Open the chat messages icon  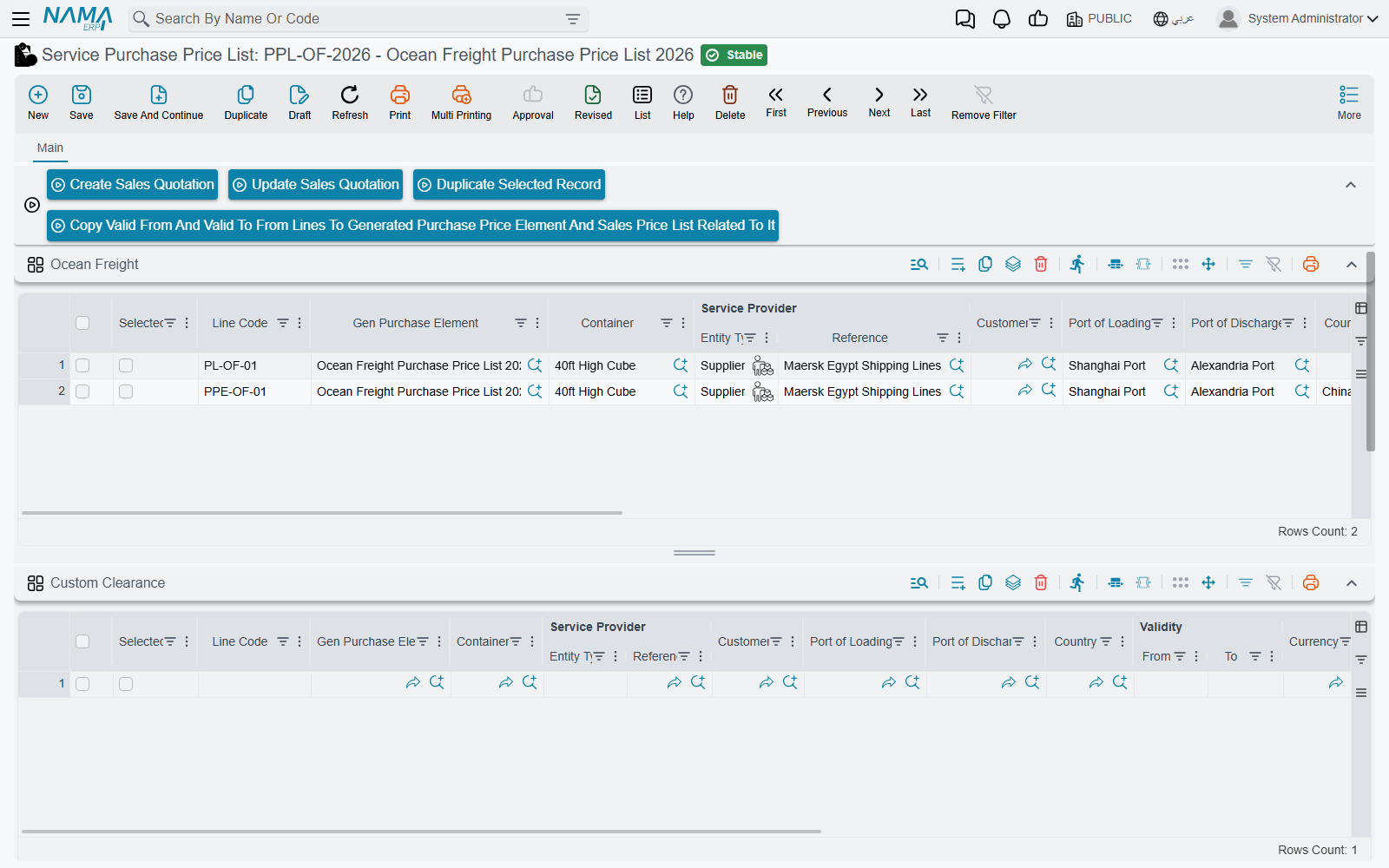(965, 18)
